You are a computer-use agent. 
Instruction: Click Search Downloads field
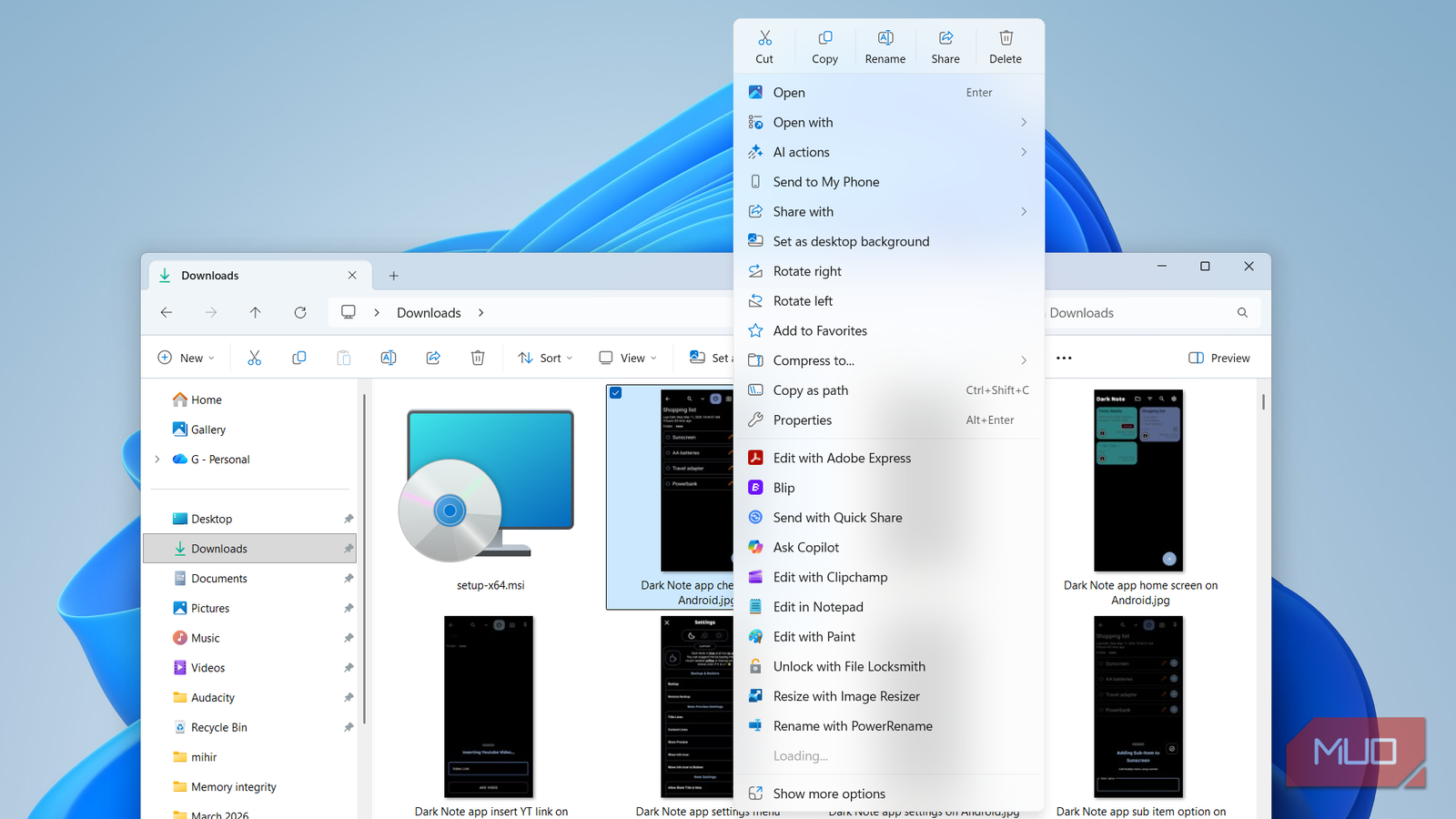tap(1151, 313)
